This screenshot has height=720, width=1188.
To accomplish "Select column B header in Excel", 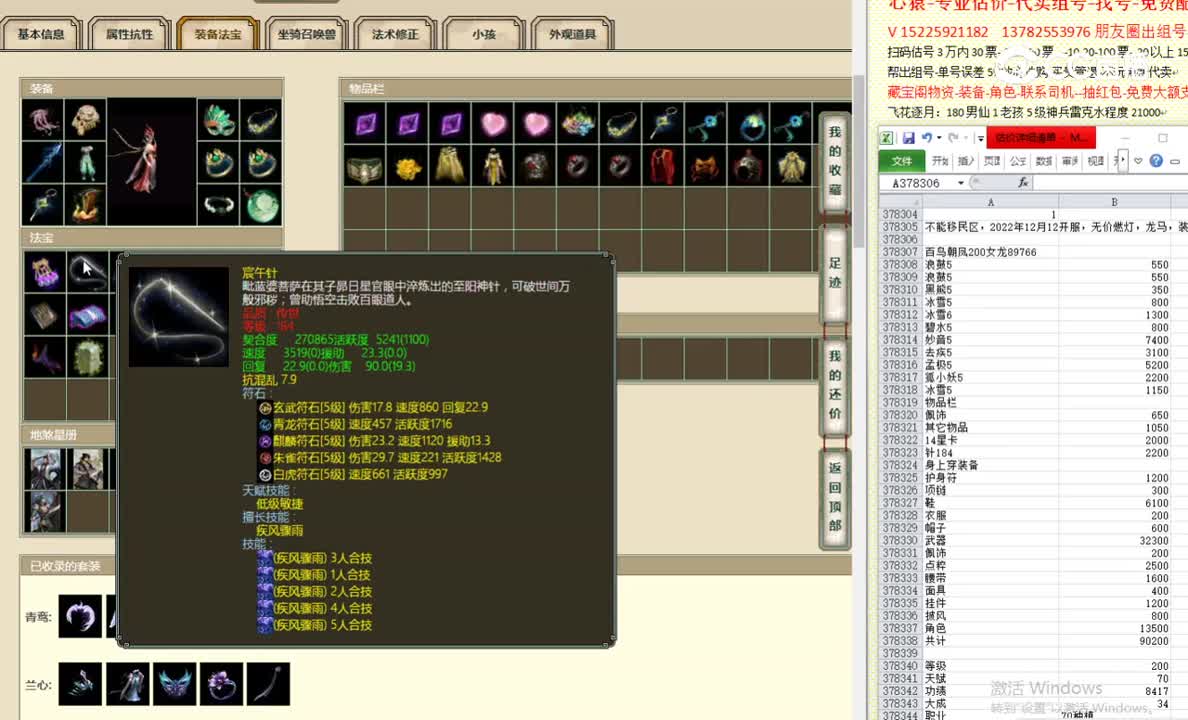I will tap(1115, 202).
